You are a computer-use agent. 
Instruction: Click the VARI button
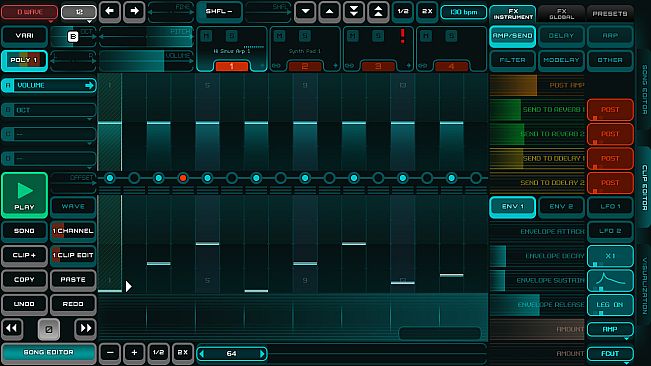coord(24,36)
